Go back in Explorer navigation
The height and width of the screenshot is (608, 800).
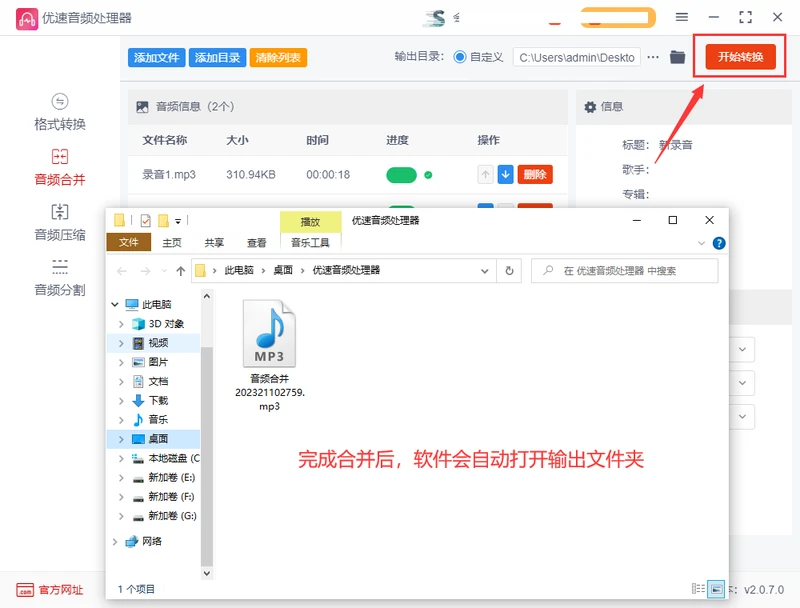[x=121, y=271]
